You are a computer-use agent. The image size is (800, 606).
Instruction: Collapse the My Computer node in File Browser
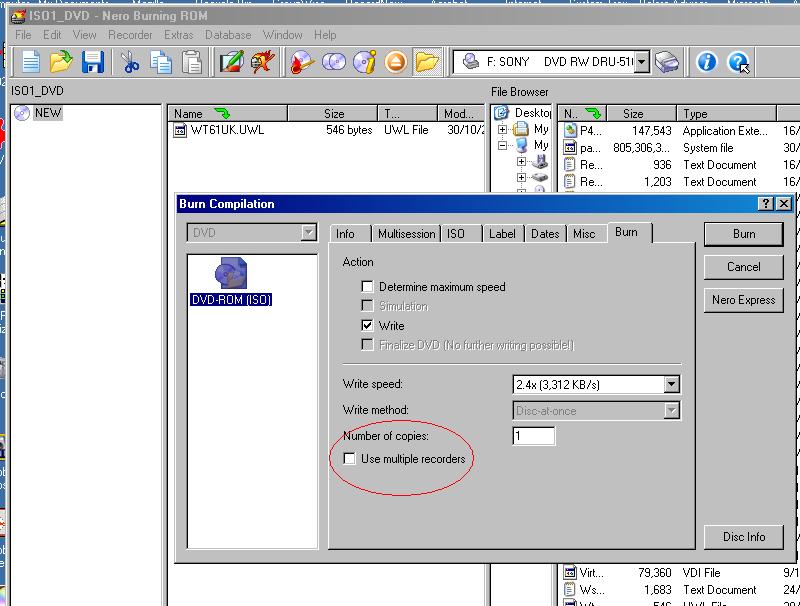(x=503, y=146)
